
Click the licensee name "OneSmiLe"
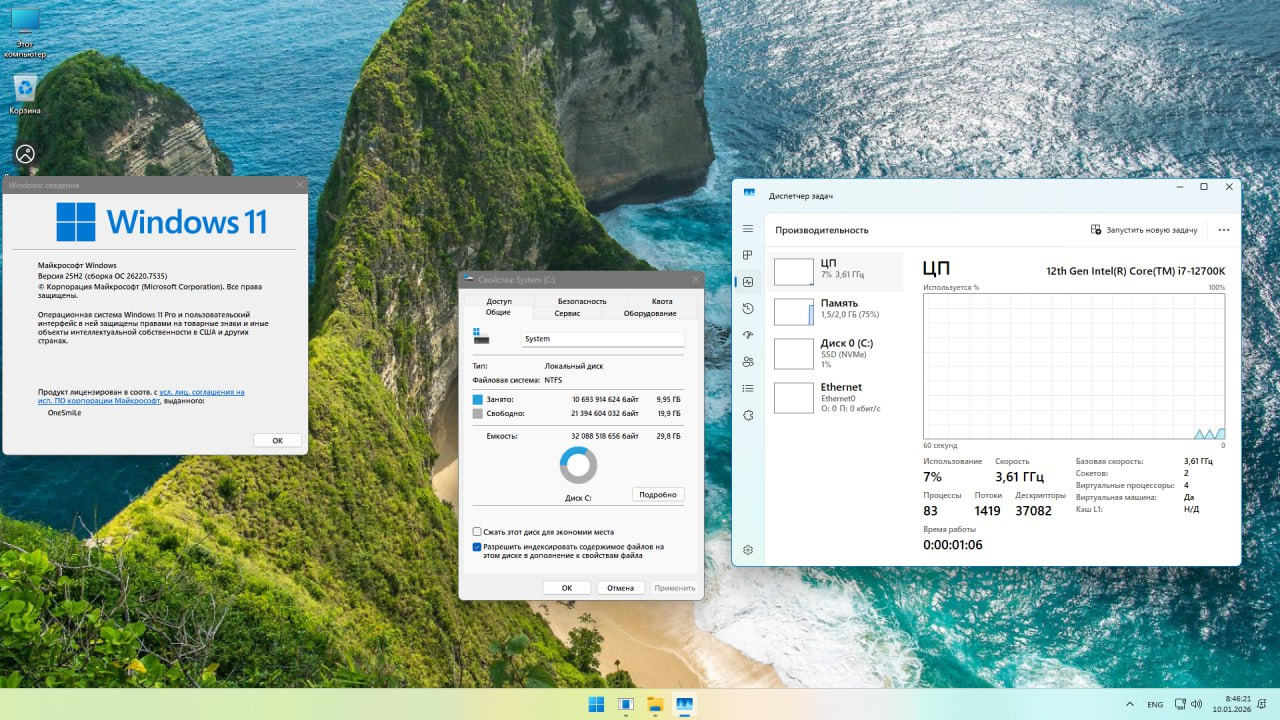64,412
